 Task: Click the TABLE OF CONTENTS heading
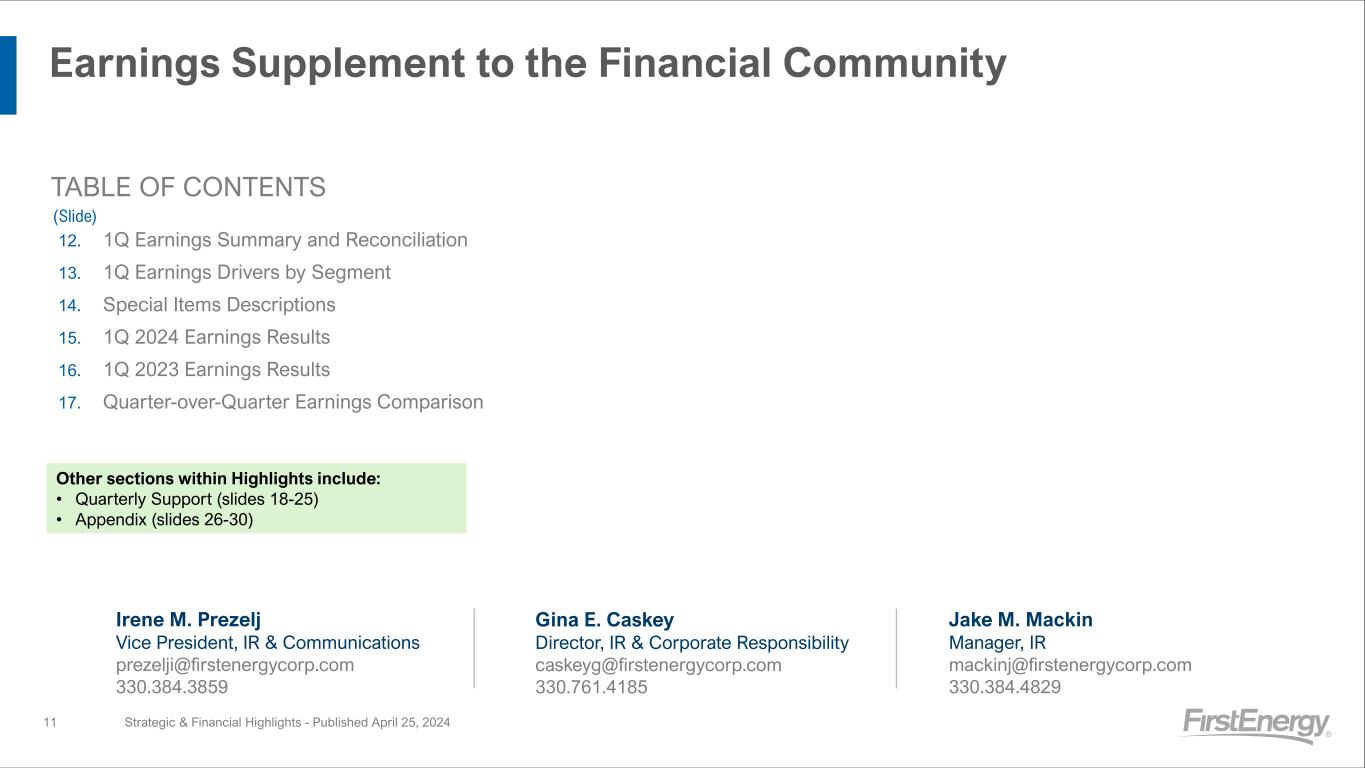point(188,187)
